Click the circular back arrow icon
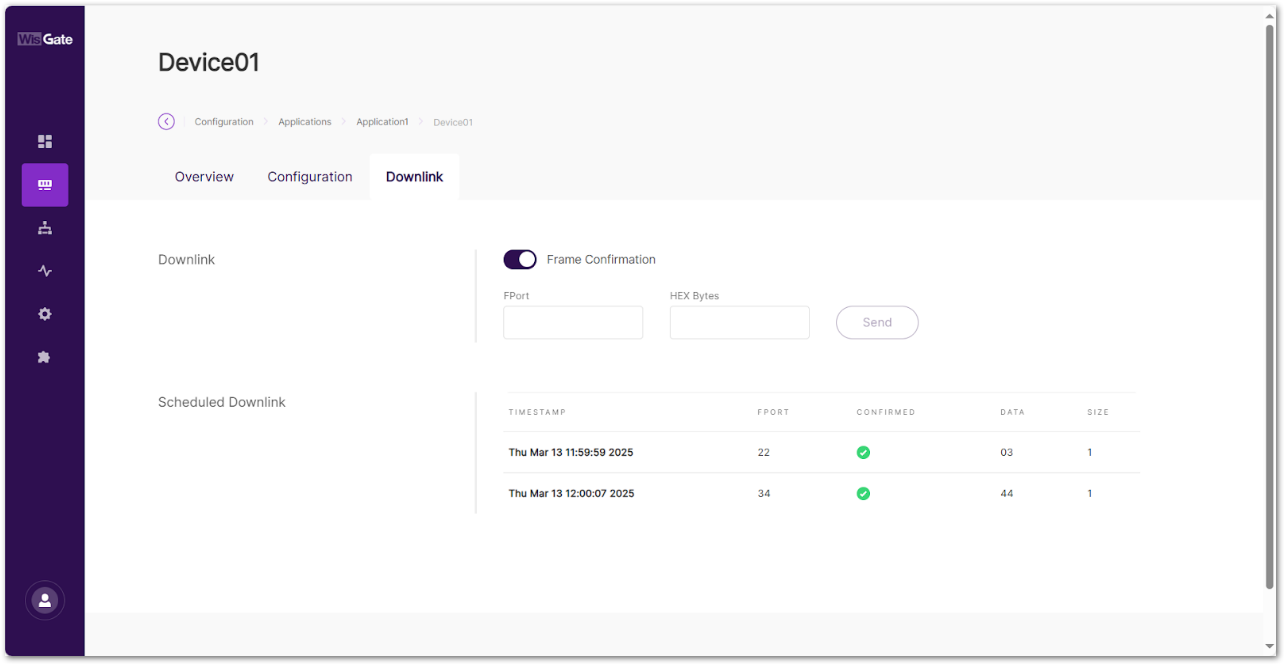 (x=166, y=122)
